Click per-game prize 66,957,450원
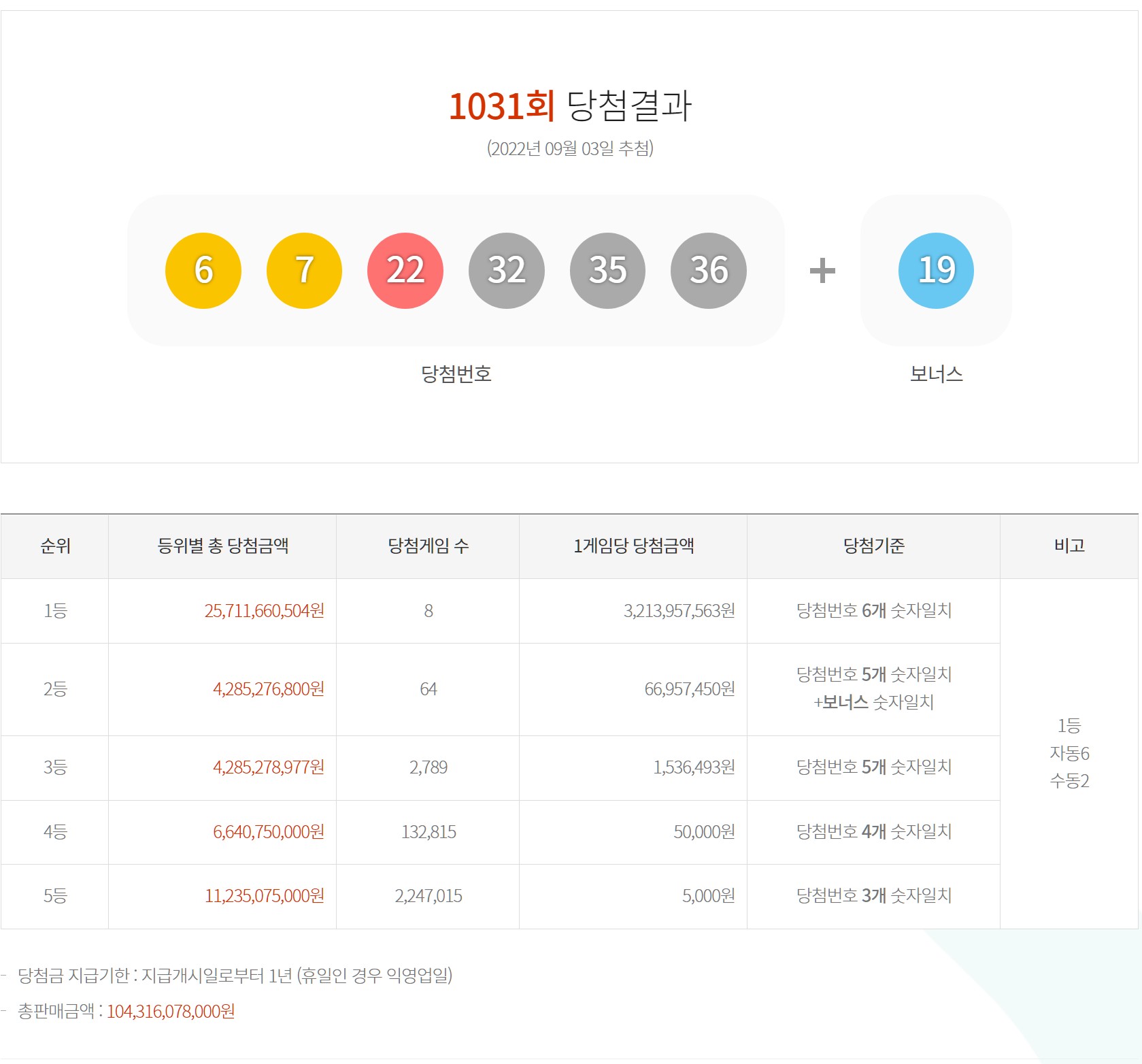Viewport: 1142px width, 1064px height. [x=690, y=689]
